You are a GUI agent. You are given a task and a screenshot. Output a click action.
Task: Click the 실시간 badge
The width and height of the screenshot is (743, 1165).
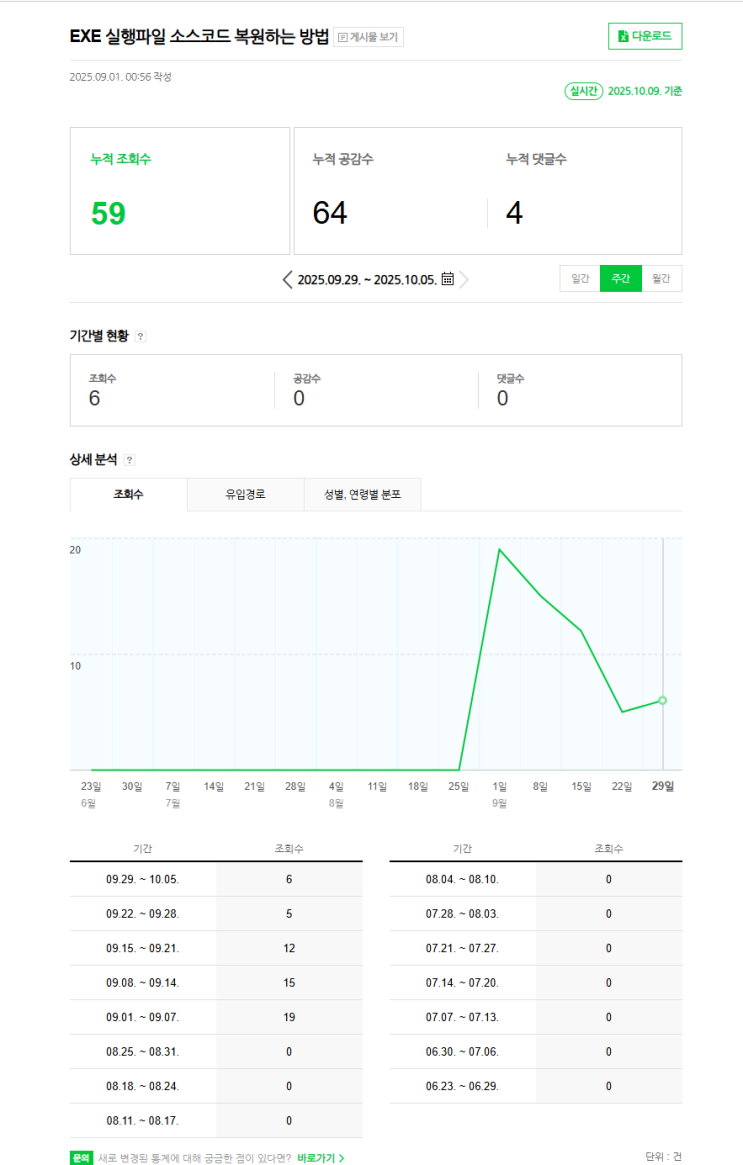click(x=583, y=91)
